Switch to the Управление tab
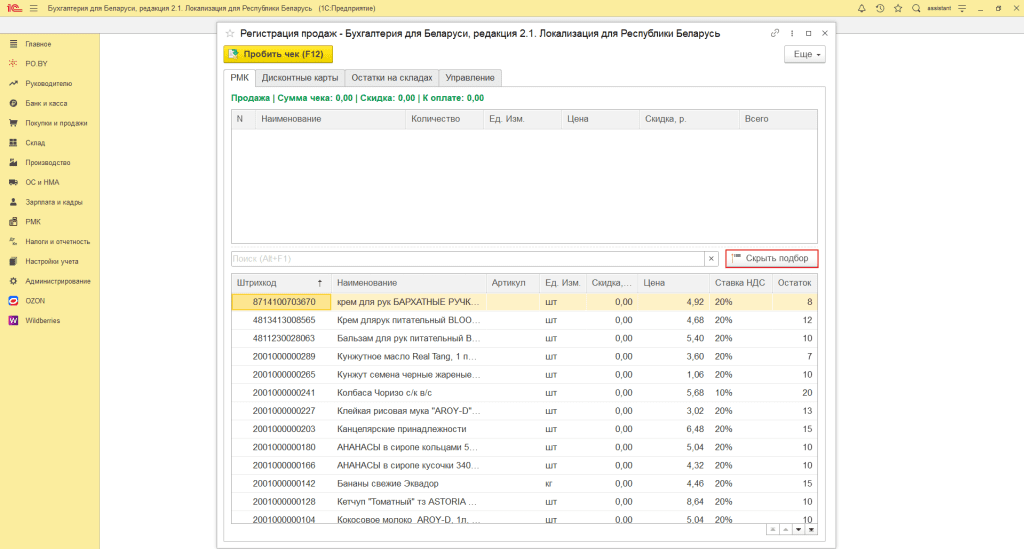 (470, 78)
